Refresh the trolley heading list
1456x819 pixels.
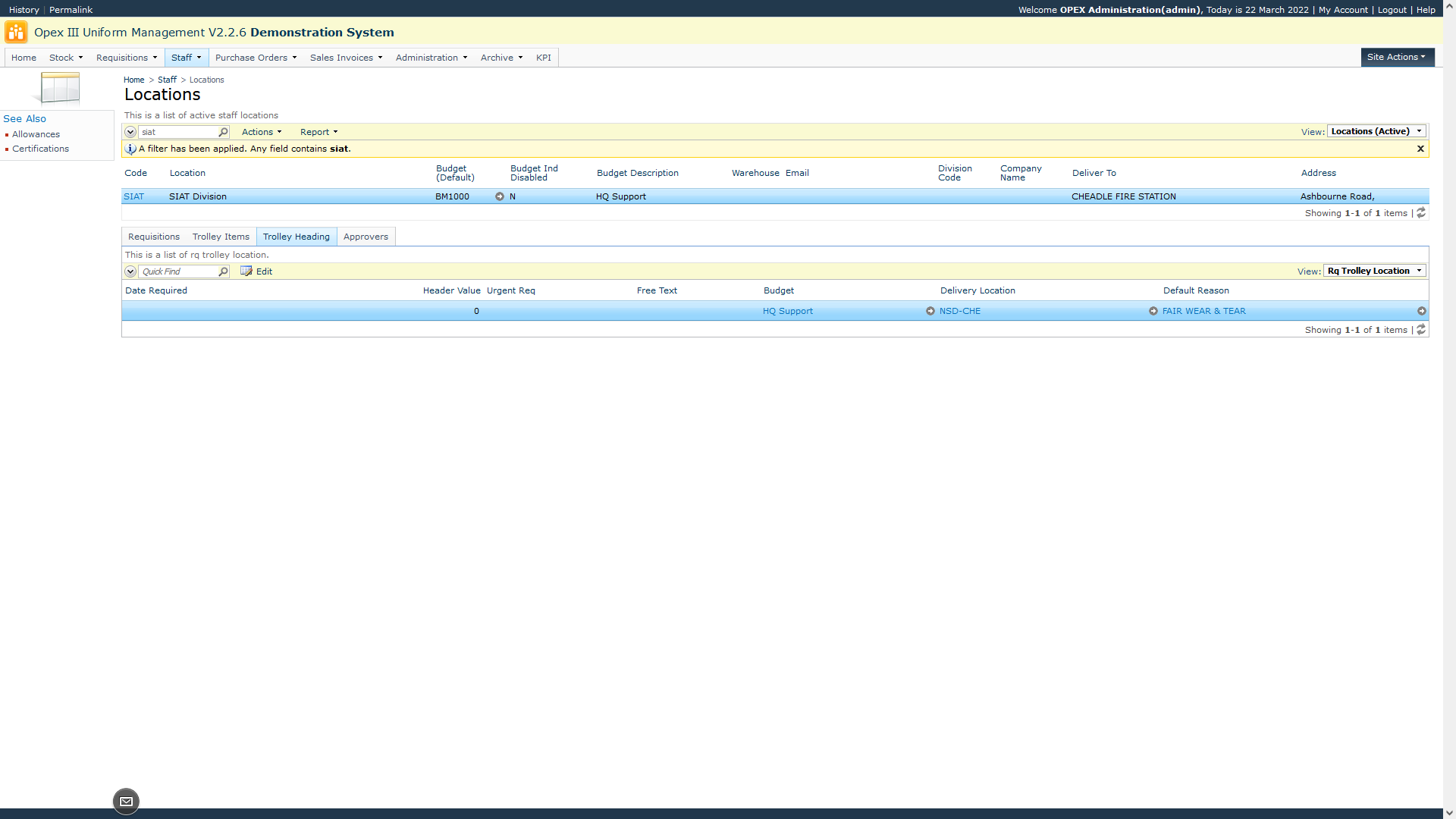[x=1421, y=330]
